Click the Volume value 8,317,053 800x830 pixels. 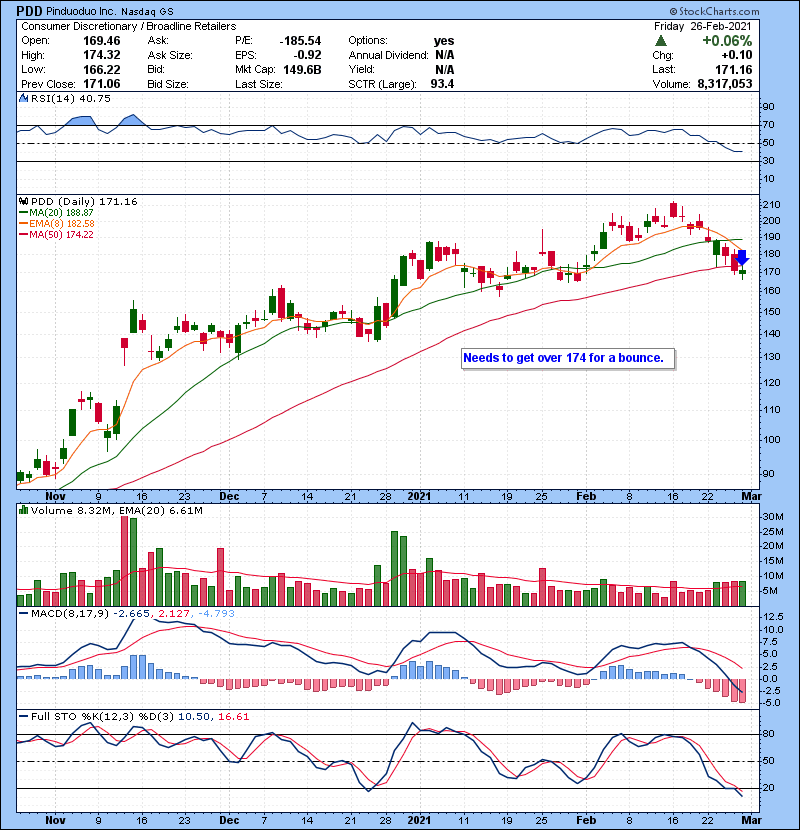click(725, 84)
